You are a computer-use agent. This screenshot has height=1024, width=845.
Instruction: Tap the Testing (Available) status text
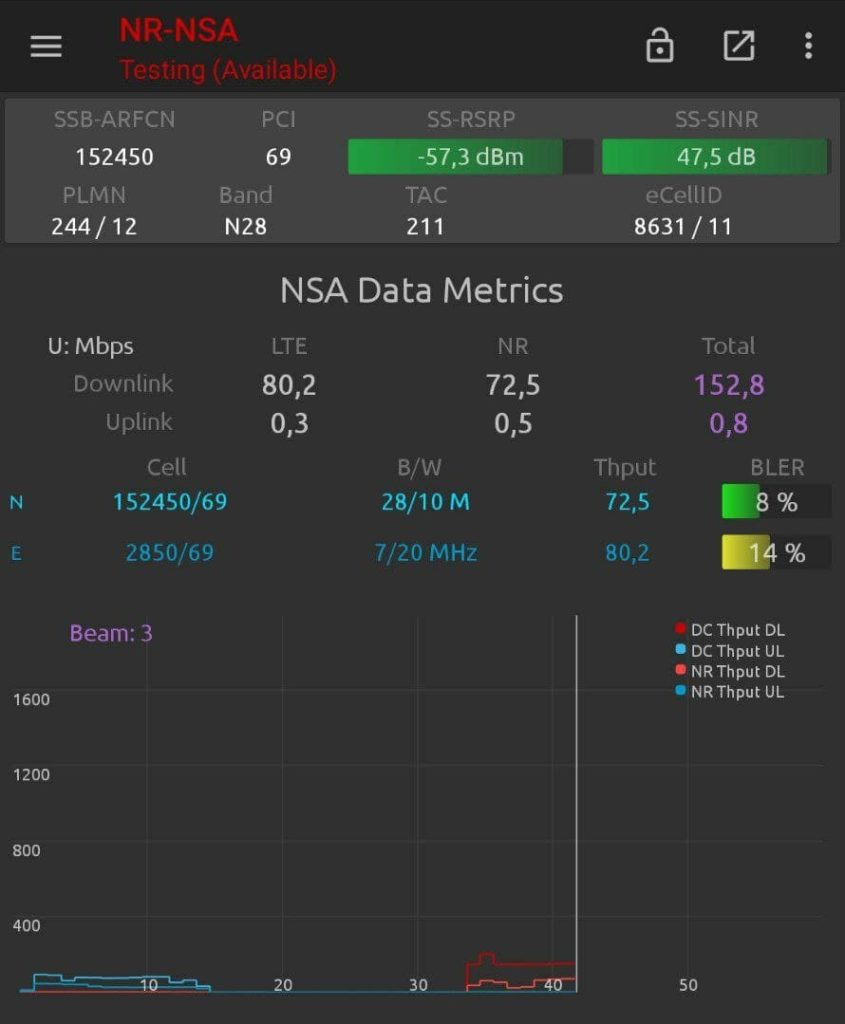(x=228, y=70)
